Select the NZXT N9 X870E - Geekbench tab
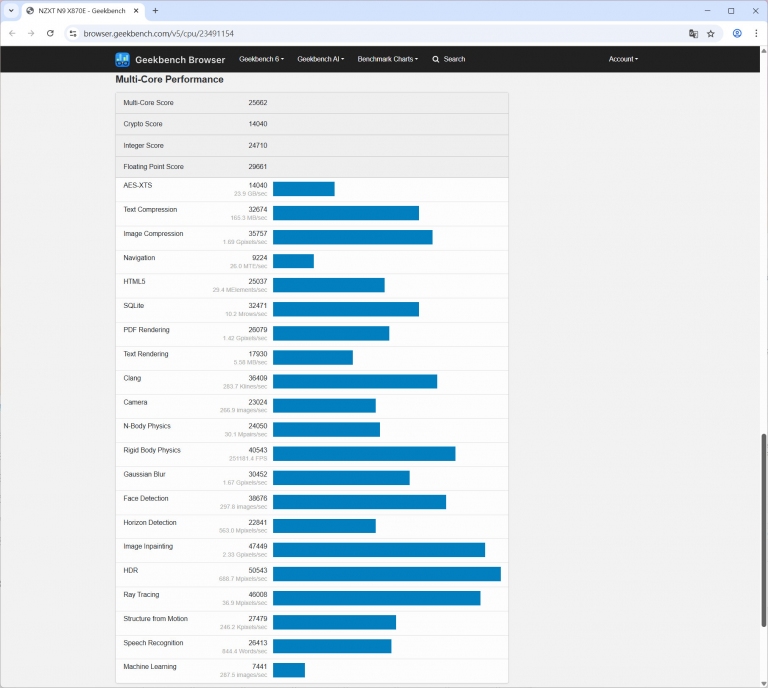 82,10
